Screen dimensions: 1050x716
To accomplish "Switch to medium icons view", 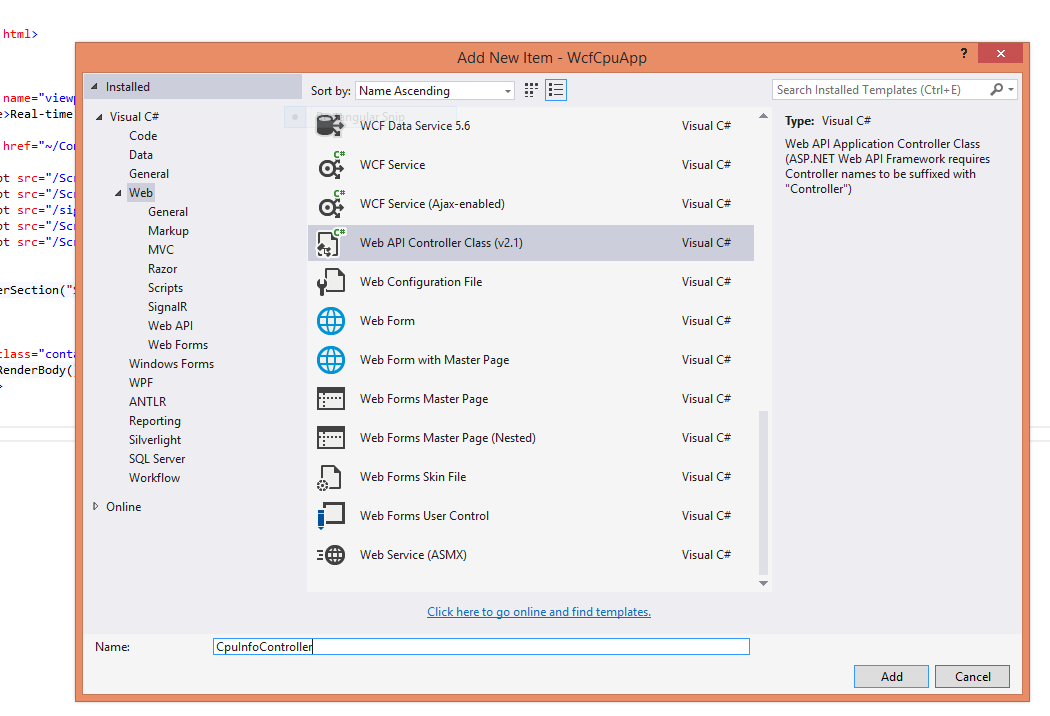I will (530, 89).
